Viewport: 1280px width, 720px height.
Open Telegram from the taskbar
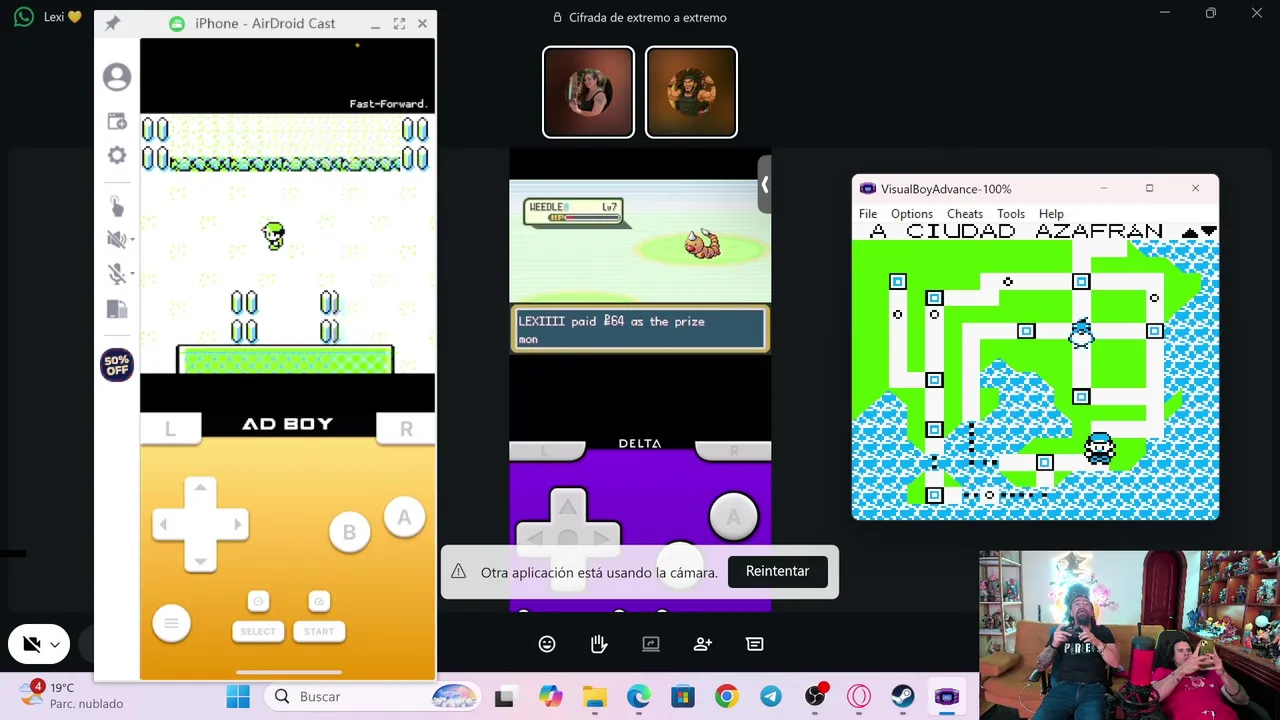tap(771, 697)
